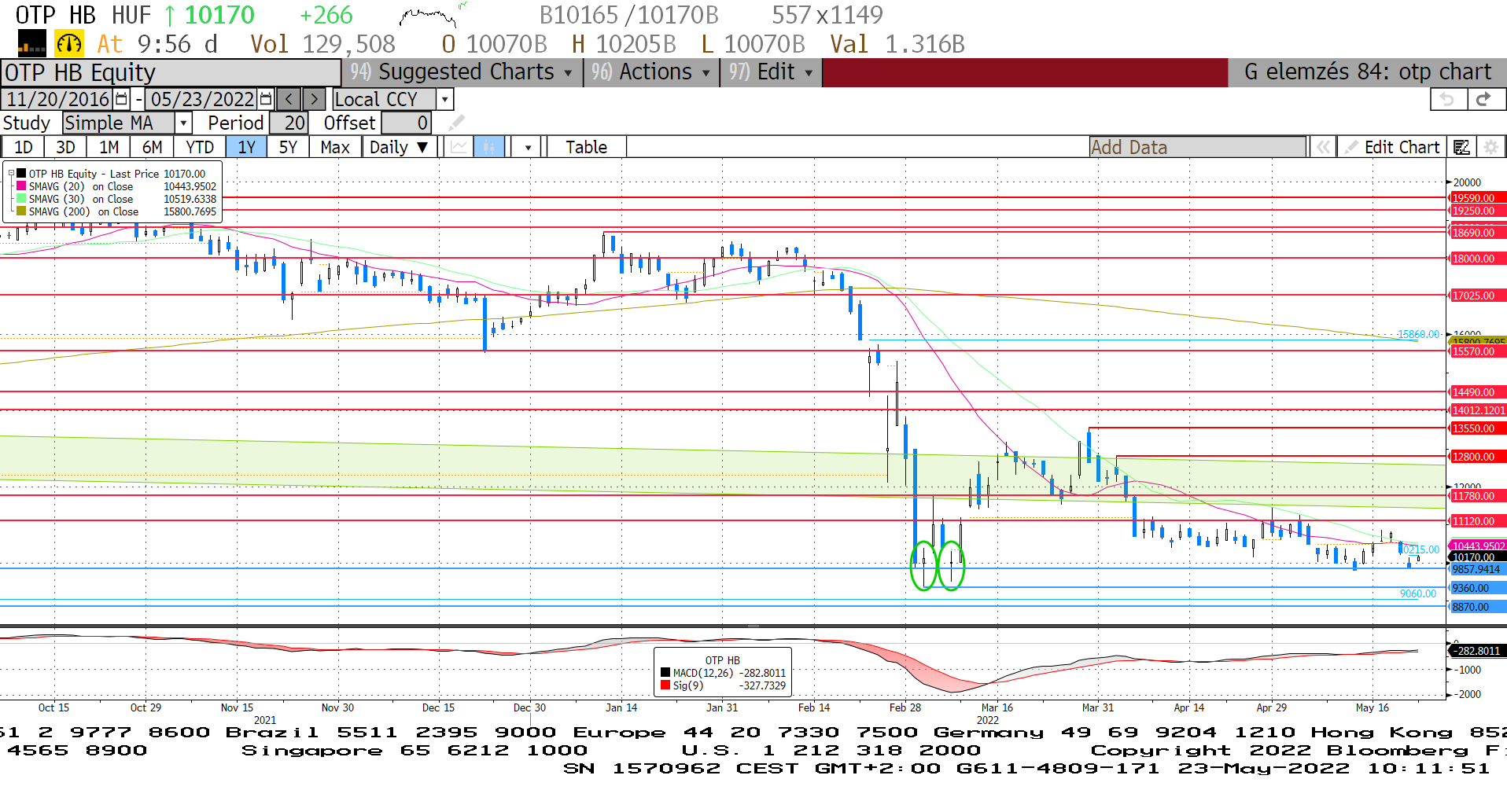Click -282.8011 MACD axis value label
The height and width of the screenshot is (812, 1507).
(x=1478, y=651)
